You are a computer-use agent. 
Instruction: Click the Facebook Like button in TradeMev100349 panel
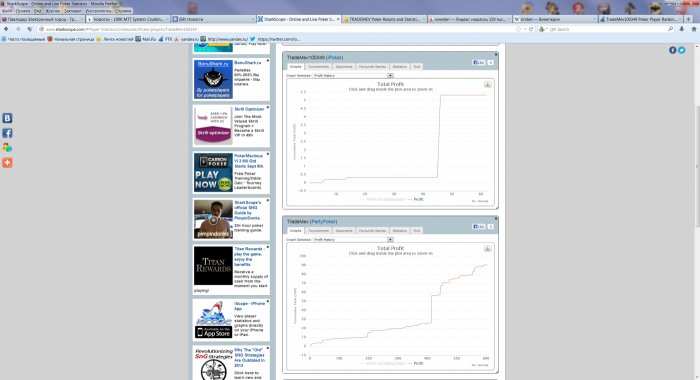pos(478,63)
